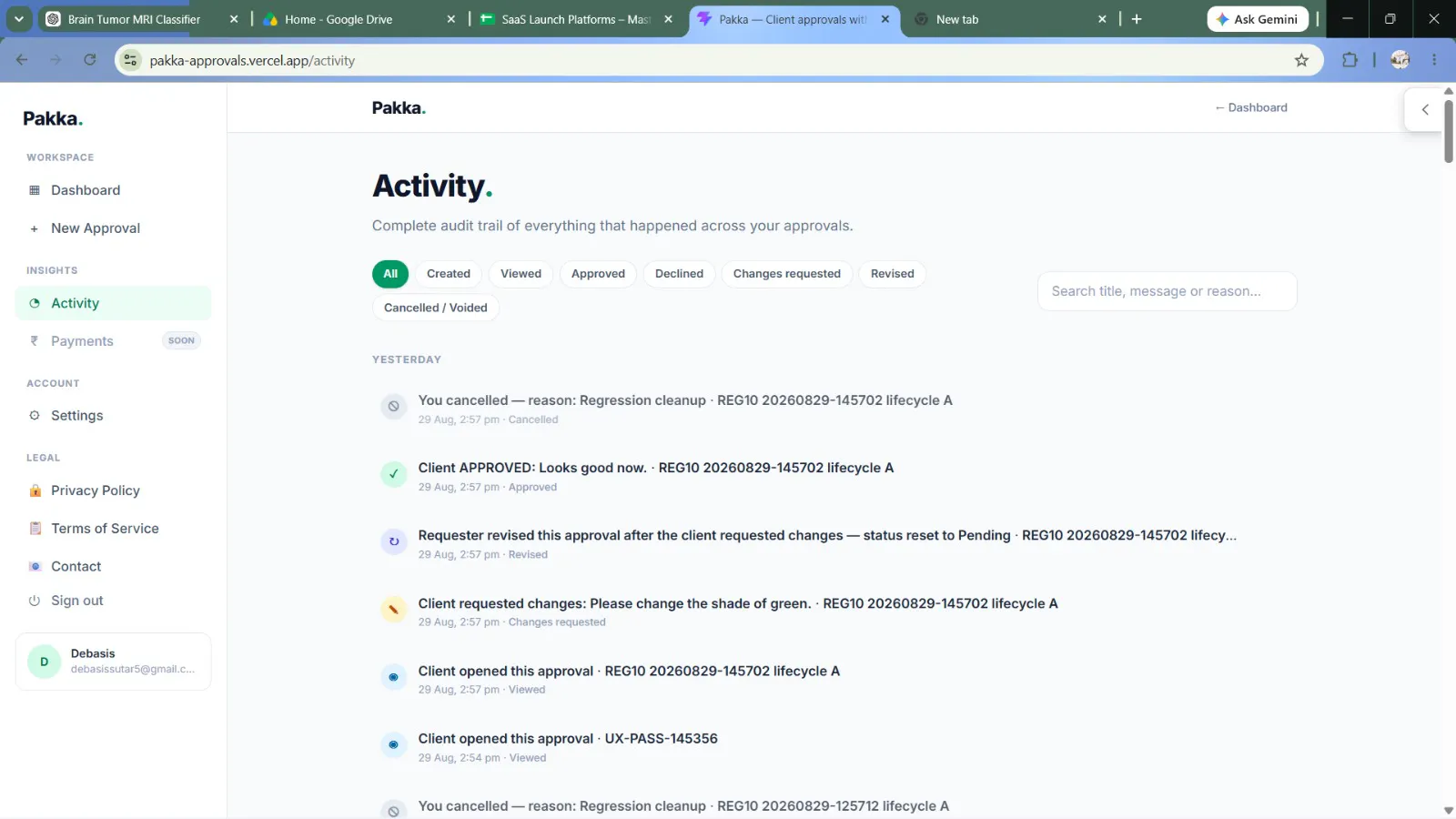Filter activity by Declined
The width and height of the screenshot is (1456, 819).
coord(679,274)
